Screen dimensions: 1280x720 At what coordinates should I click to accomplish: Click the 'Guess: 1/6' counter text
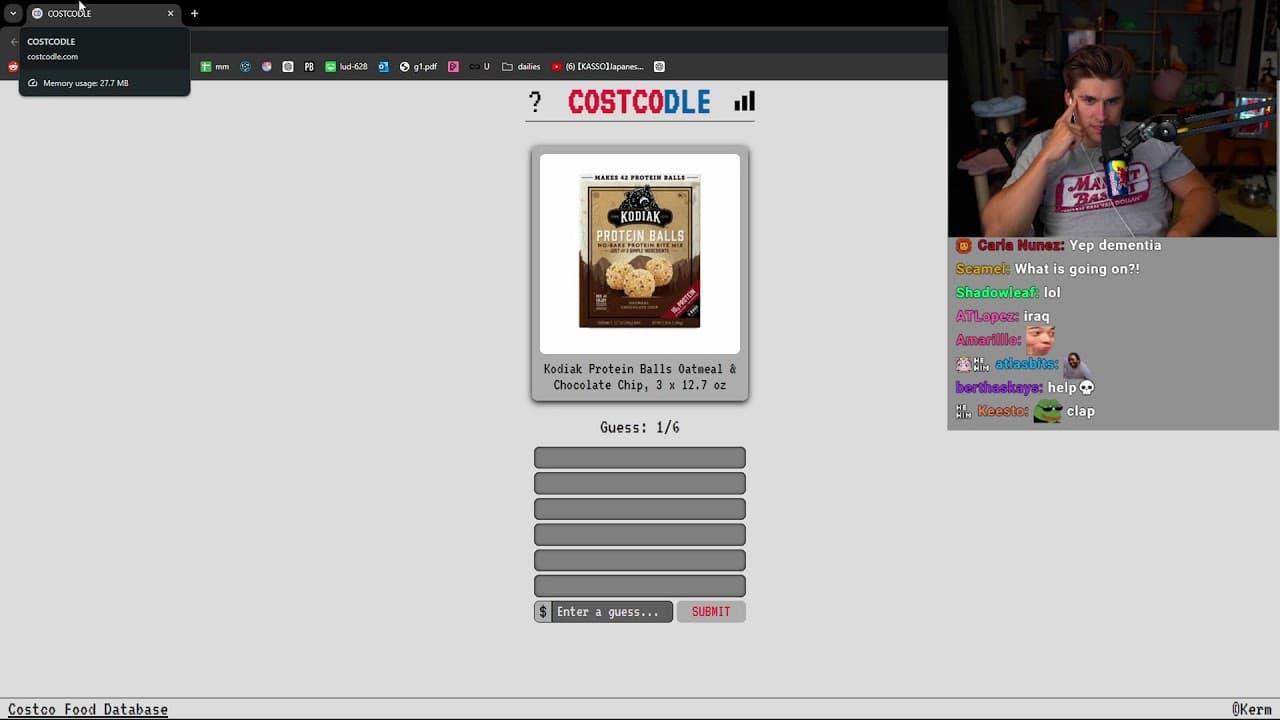[x=640, y=427]
